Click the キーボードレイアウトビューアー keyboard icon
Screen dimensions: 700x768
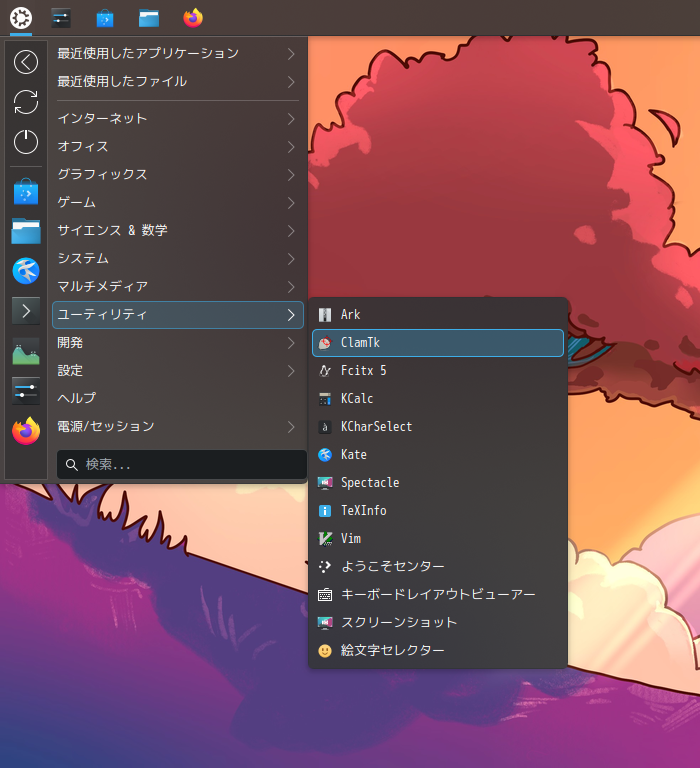click(325, 595)
